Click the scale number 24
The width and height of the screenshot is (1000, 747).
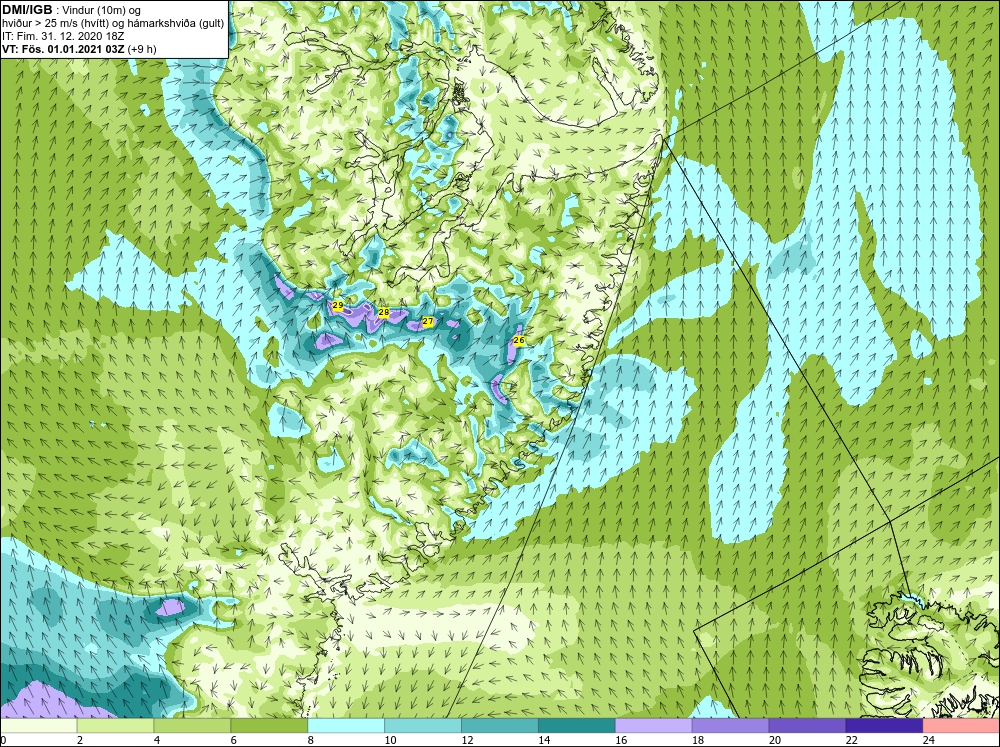[x=929, y=740]
